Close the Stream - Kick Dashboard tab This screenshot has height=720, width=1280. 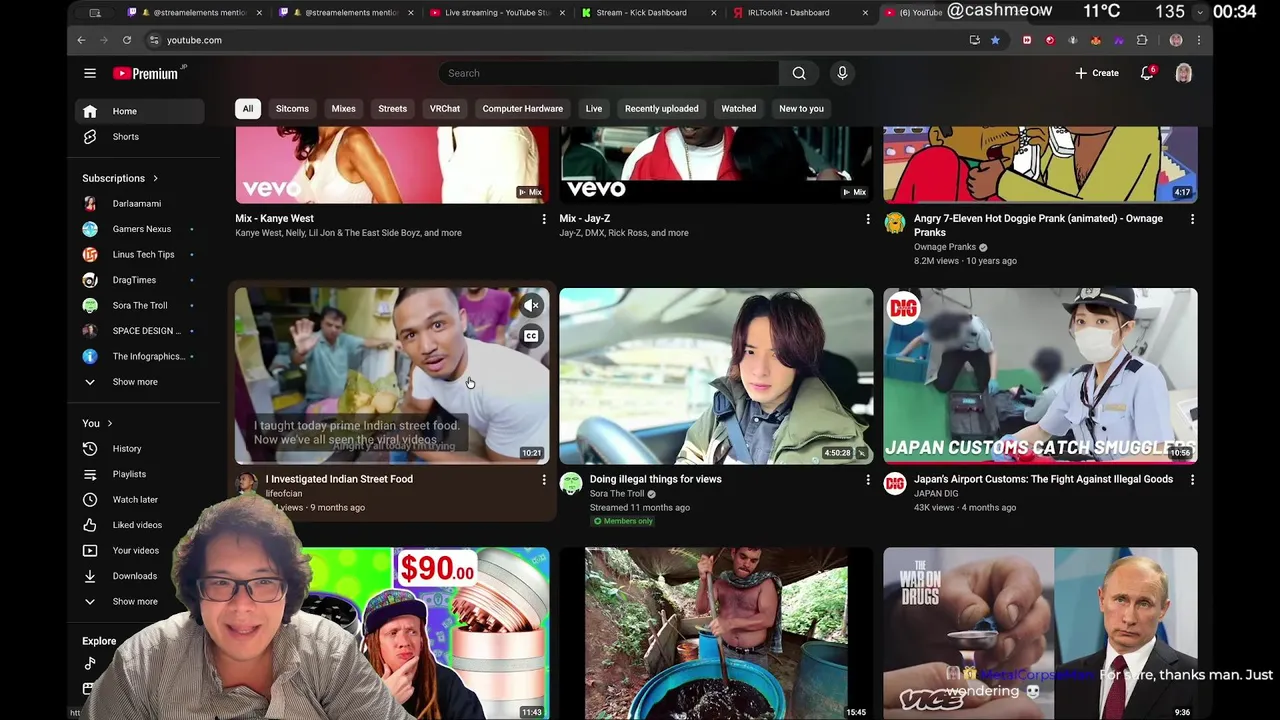[713, 13]
